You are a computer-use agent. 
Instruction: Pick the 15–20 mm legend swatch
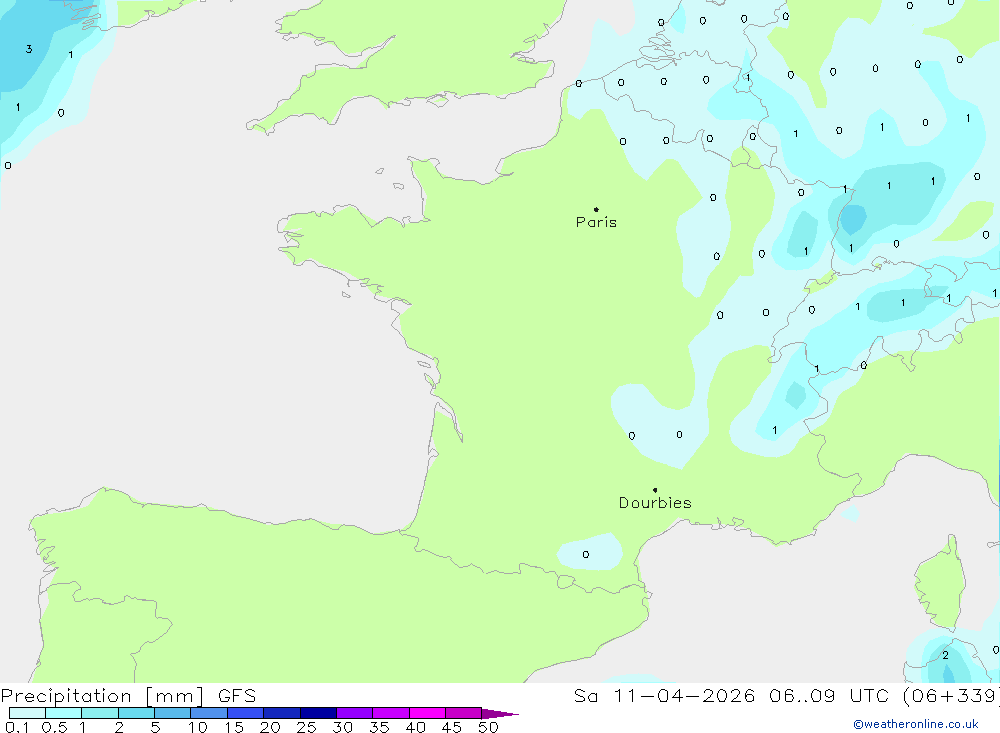pos(246,713)
